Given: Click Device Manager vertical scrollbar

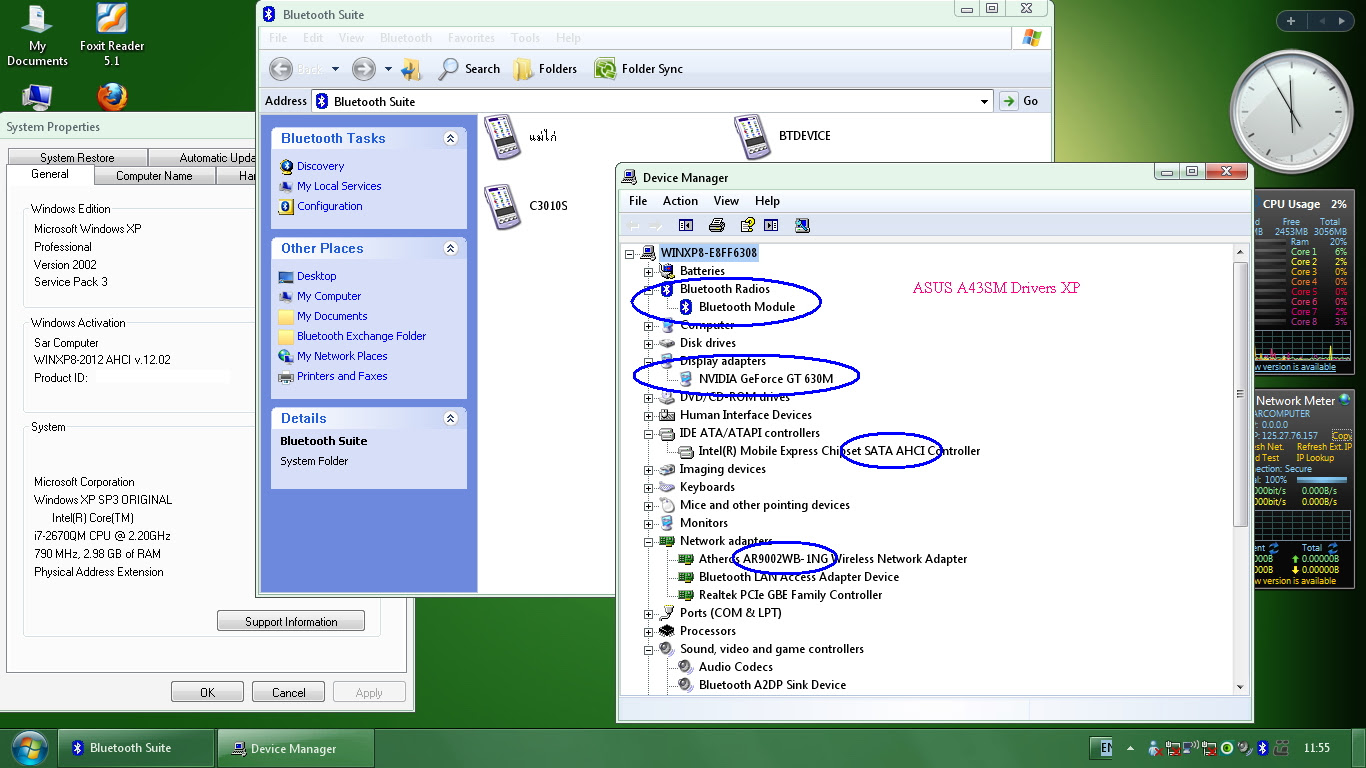Looking at the screenshot, I should 1240,394.
